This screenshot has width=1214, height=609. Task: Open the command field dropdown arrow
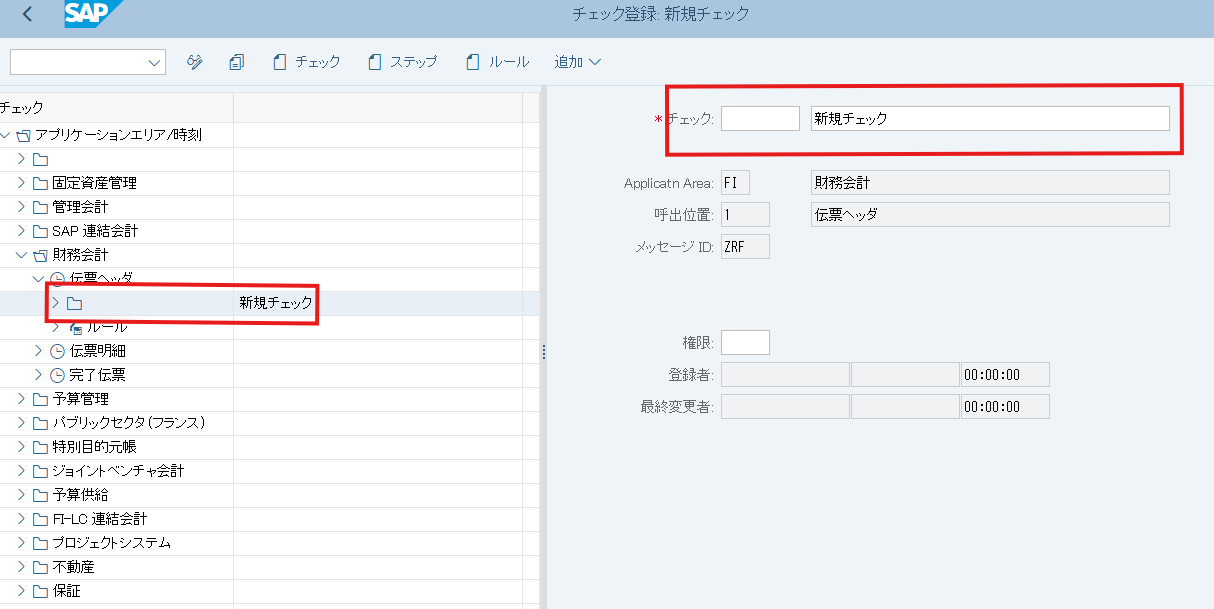[154, 62]
